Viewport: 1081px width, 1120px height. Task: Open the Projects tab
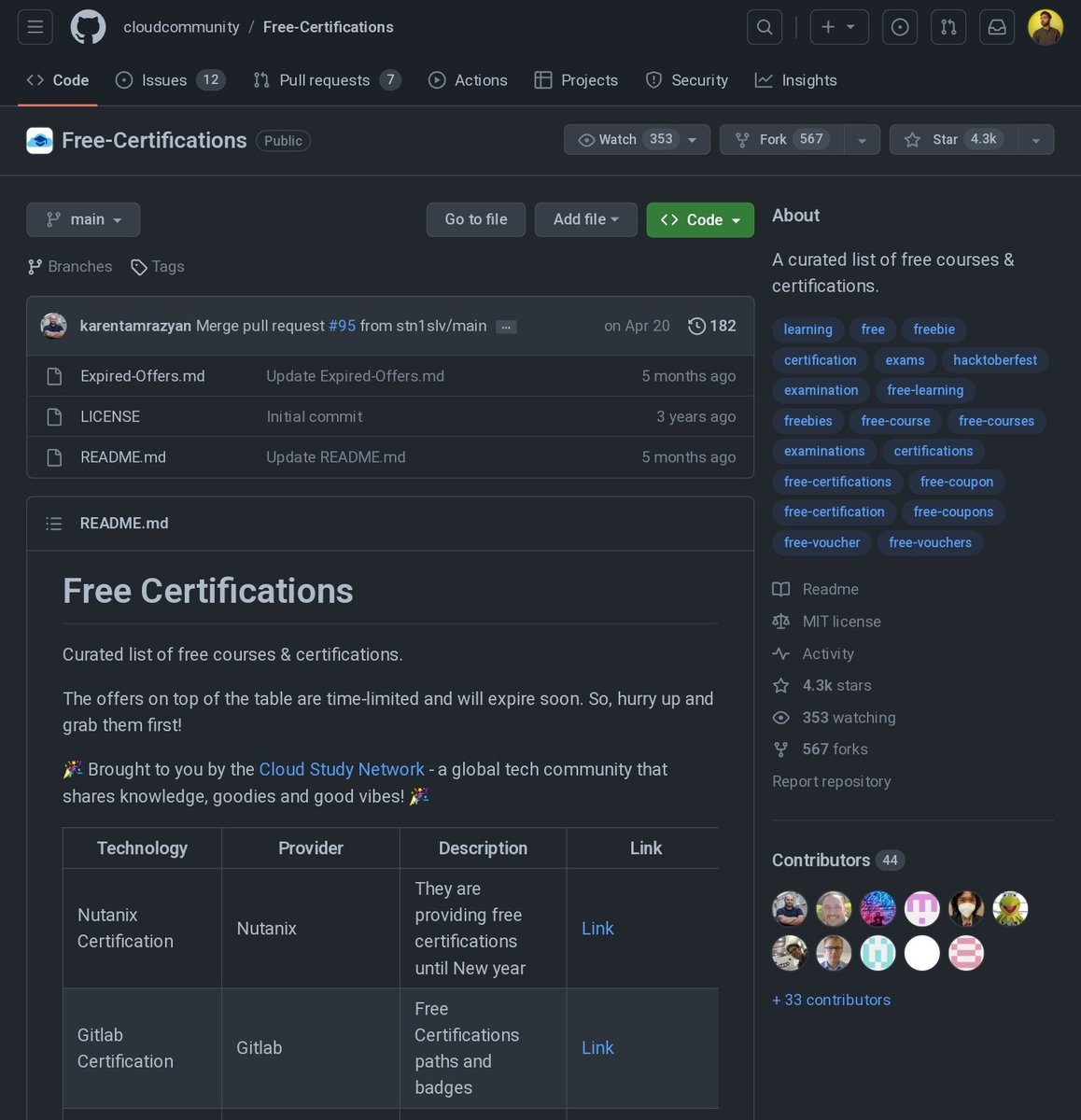click(576, 80)
